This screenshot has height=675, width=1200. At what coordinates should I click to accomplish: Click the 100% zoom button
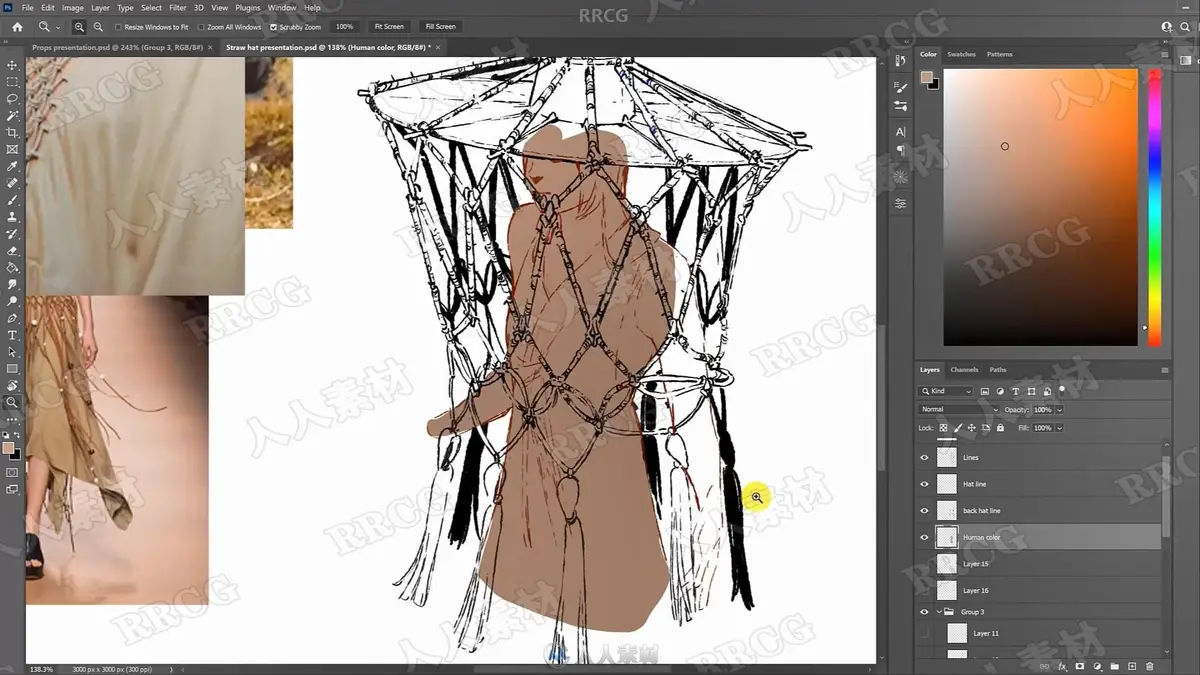coord(345,27)
